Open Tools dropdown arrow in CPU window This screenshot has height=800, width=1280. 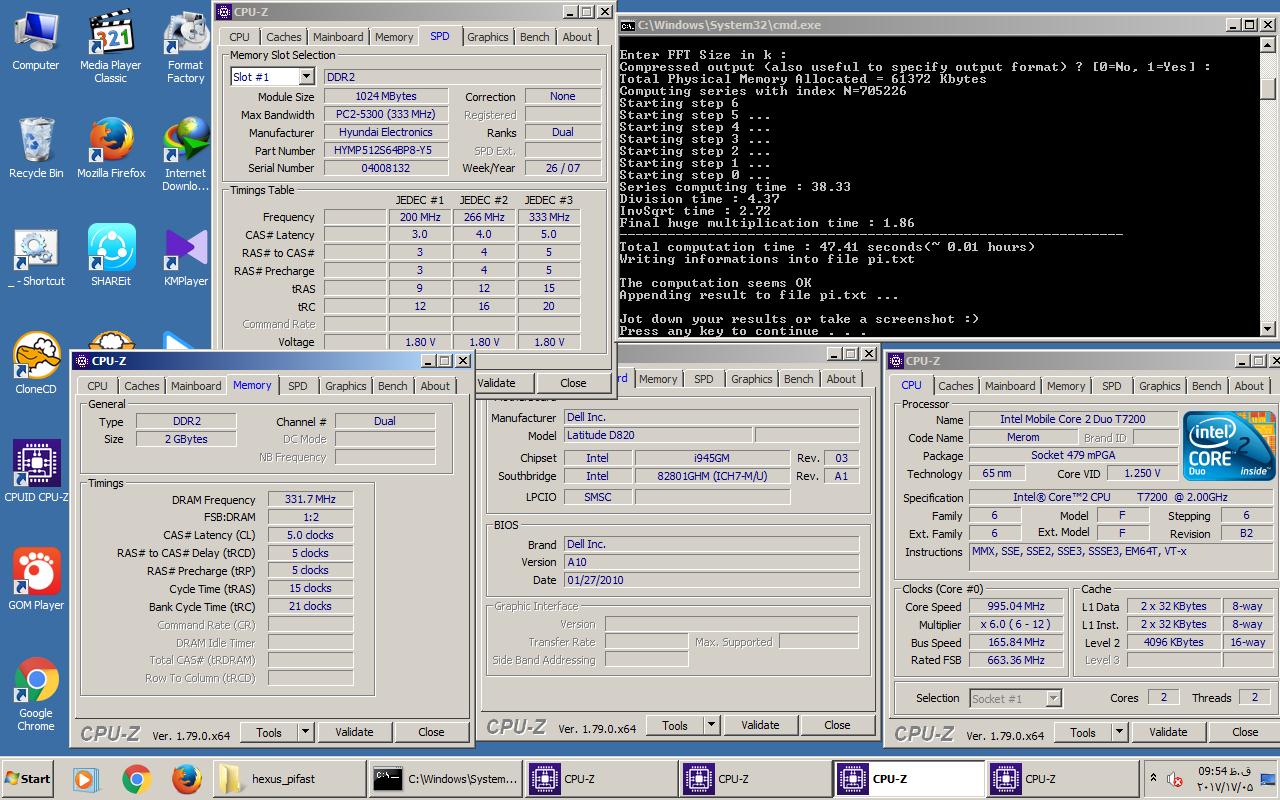tap(1119, 732)
